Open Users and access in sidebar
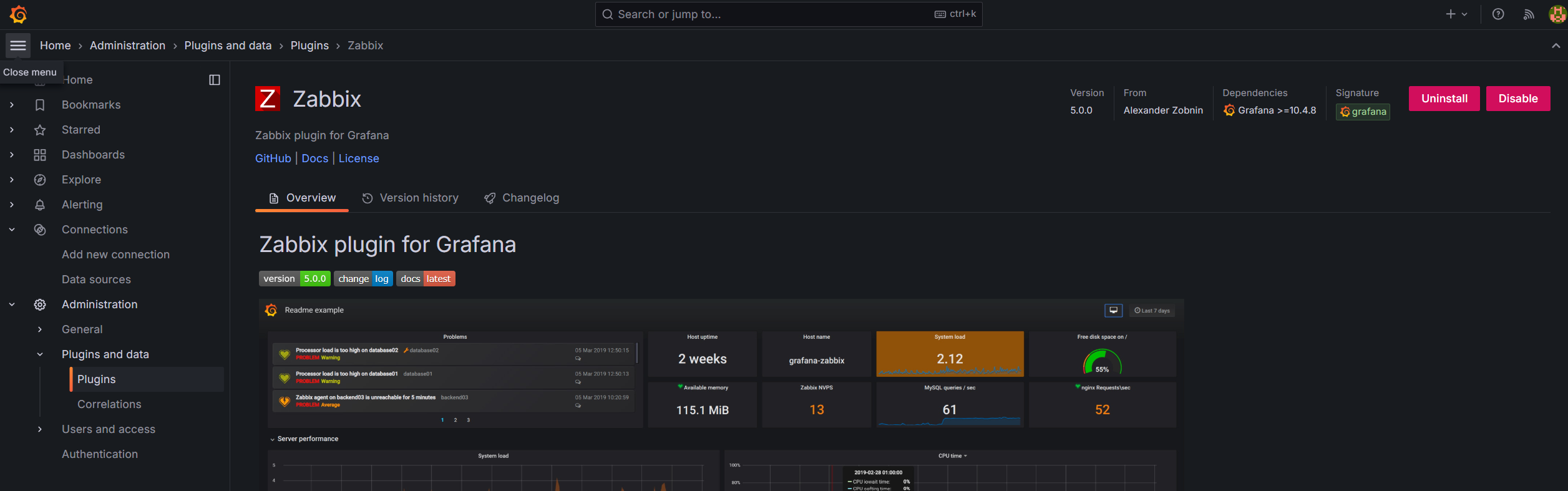Viewport: 1568px width, 491px height. 109,429
